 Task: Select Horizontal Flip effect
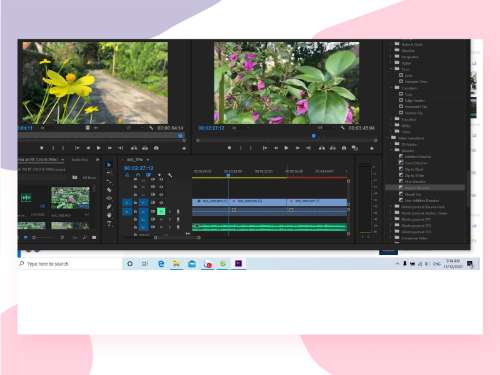(413, 107)
